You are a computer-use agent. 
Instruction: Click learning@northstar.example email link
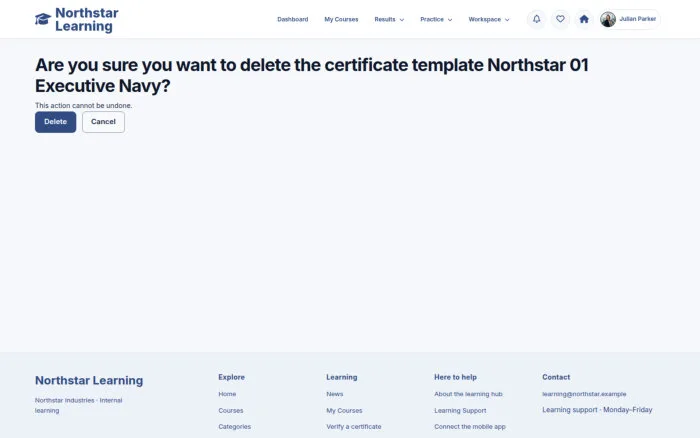[584, 394]
